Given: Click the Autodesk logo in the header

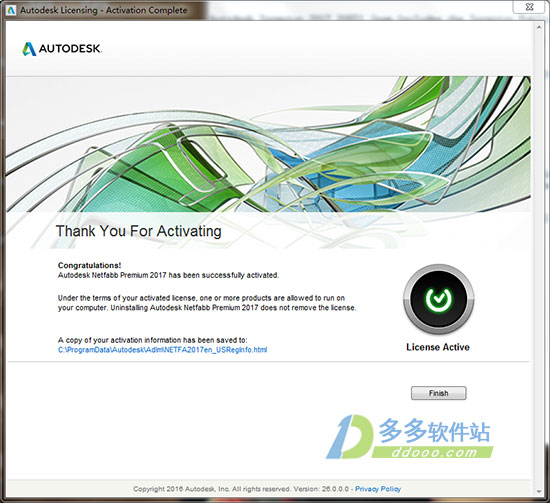Looking at the screenshot, I should (62, 49).
